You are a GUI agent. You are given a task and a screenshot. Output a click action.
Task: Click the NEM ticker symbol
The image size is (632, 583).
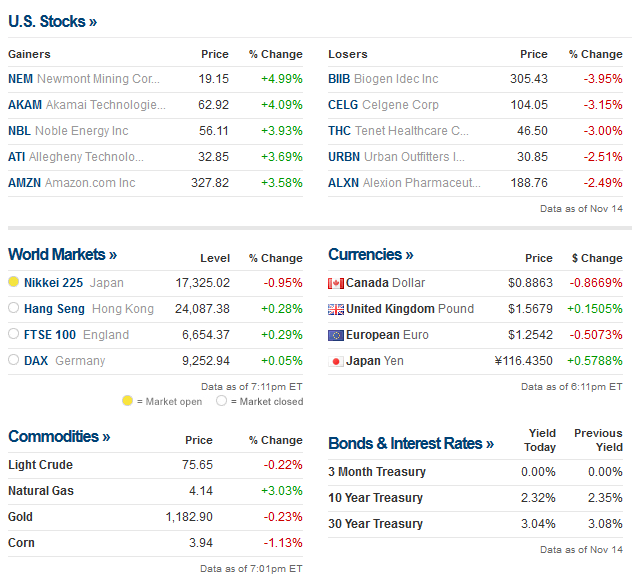tap(20, 79)
